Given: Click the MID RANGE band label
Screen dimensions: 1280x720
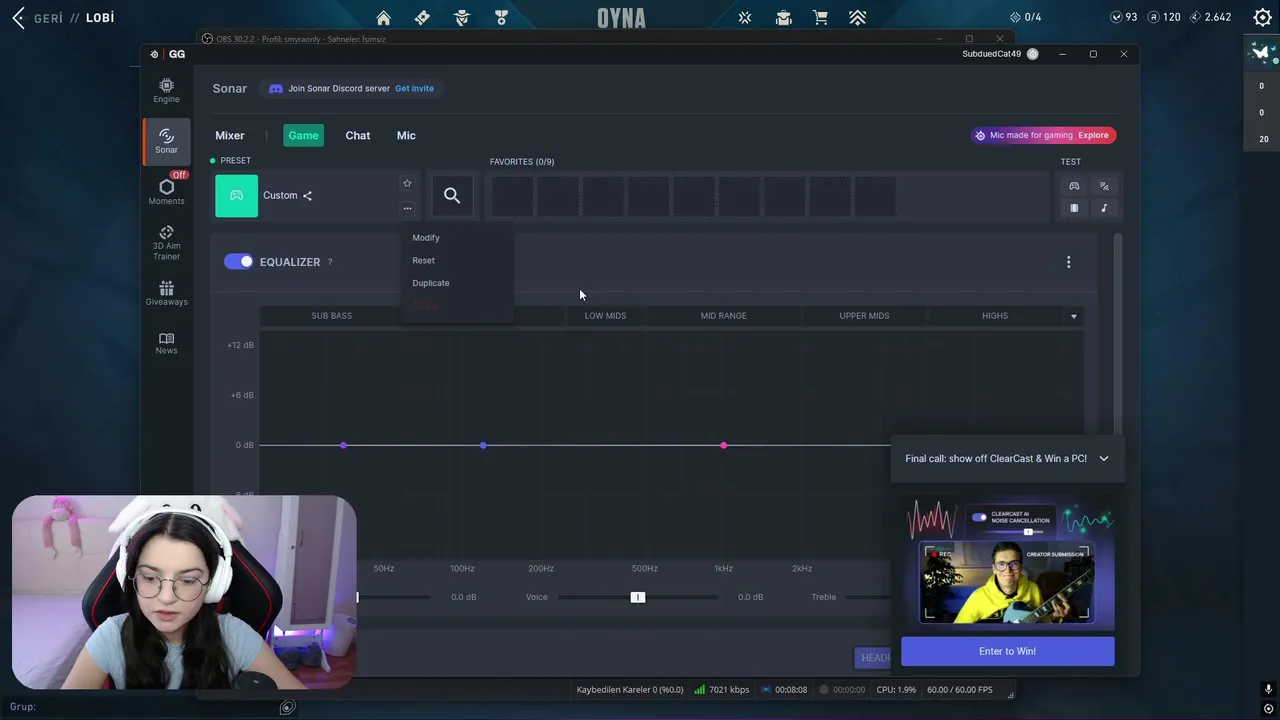Looking at the screenshot, I should 723,316.
